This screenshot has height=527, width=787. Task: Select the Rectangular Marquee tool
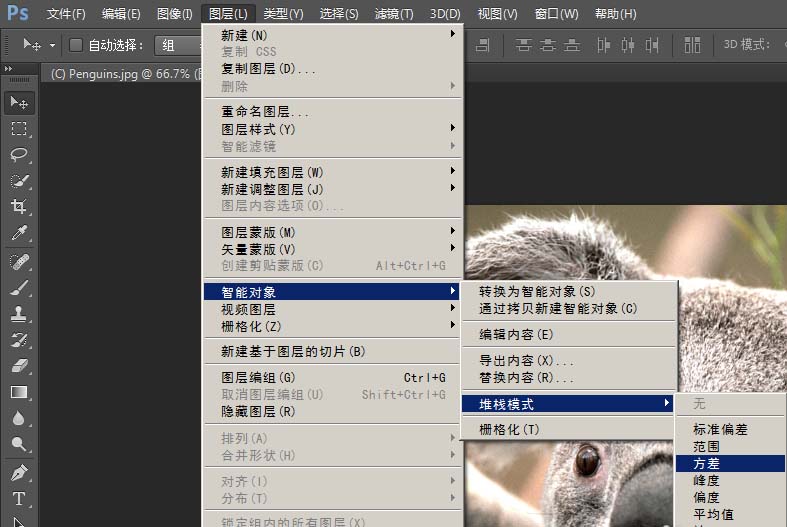point(19,129)
